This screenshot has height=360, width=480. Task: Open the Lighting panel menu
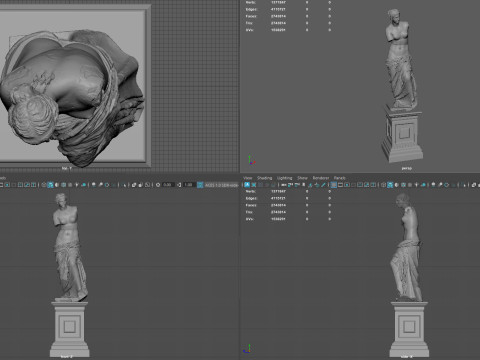(284, 178)
